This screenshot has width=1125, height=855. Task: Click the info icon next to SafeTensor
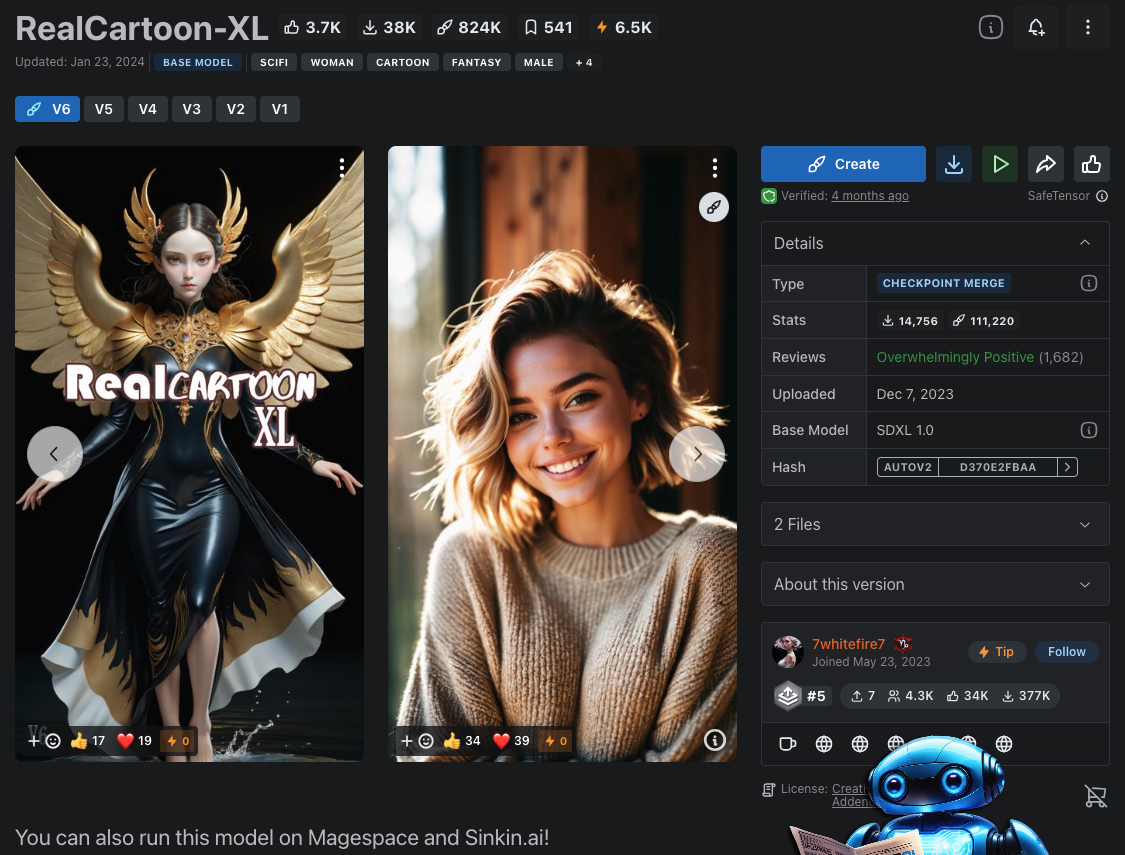[x=1102, y=196]
